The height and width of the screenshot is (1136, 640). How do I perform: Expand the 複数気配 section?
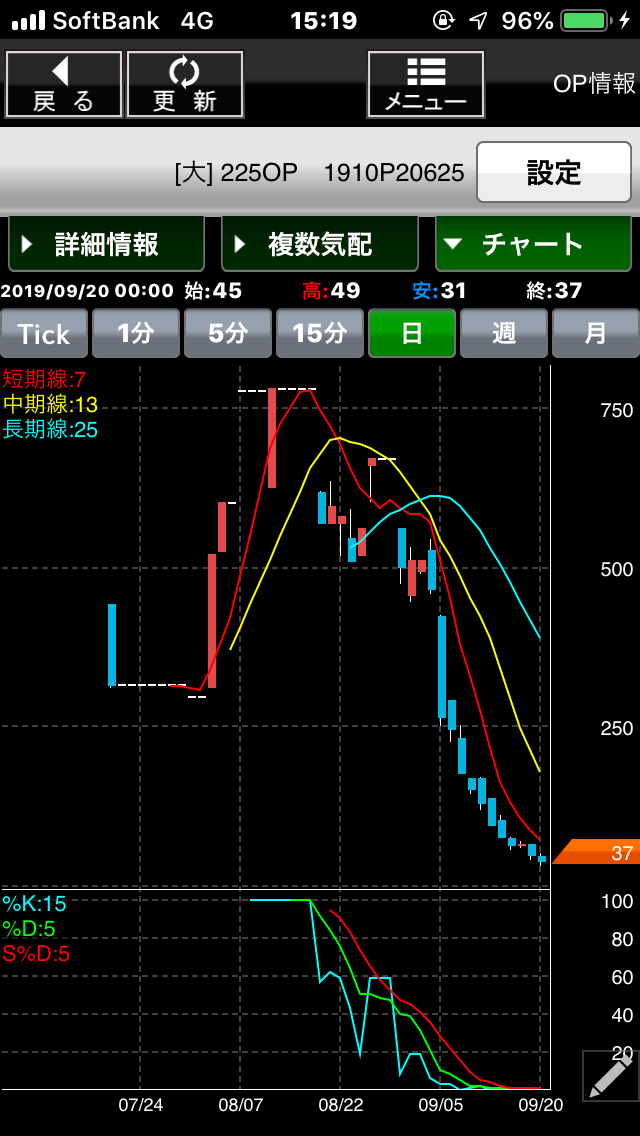[320, 244]
